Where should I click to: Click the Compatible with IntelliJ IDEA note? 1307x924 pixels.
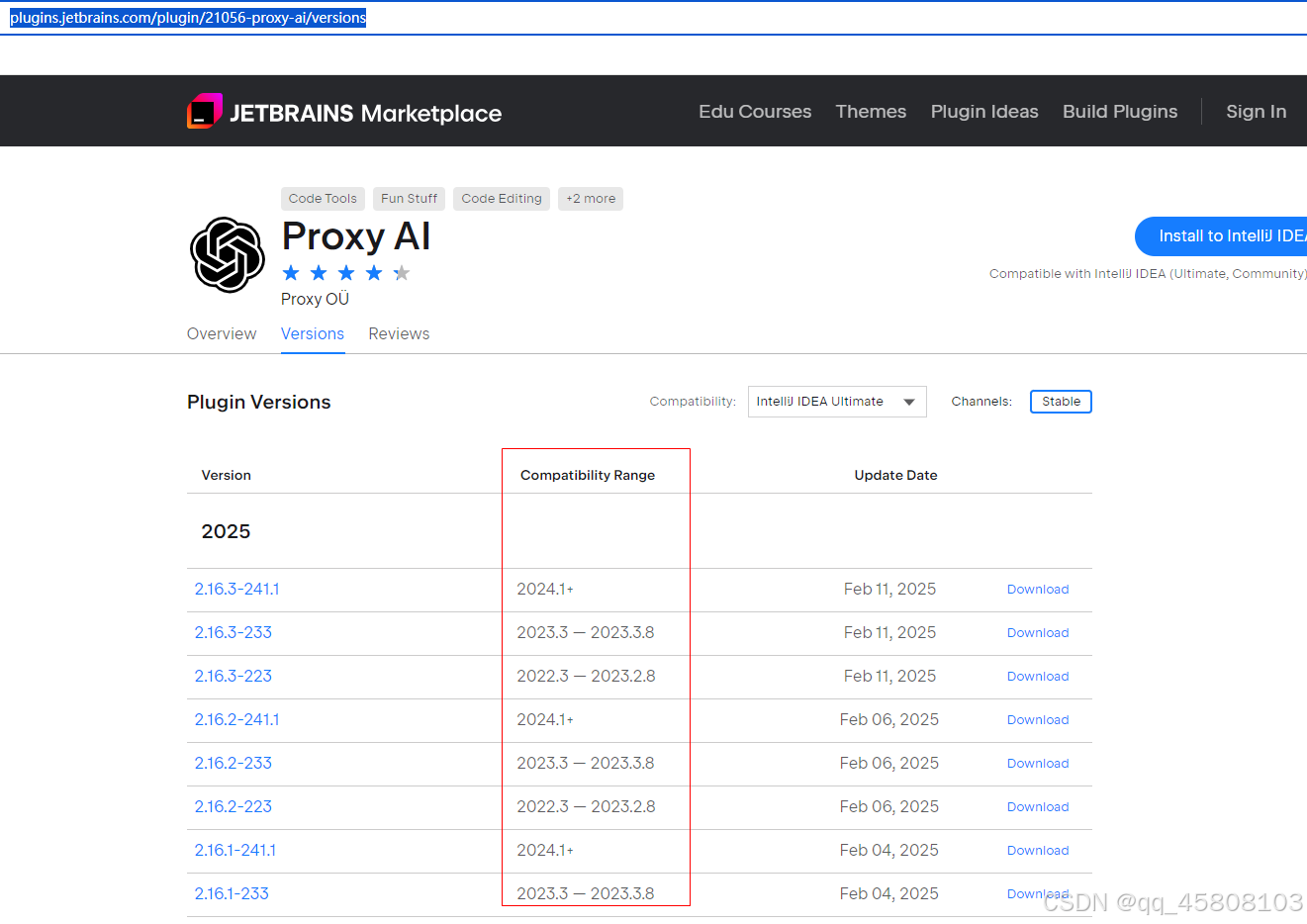1148,274
